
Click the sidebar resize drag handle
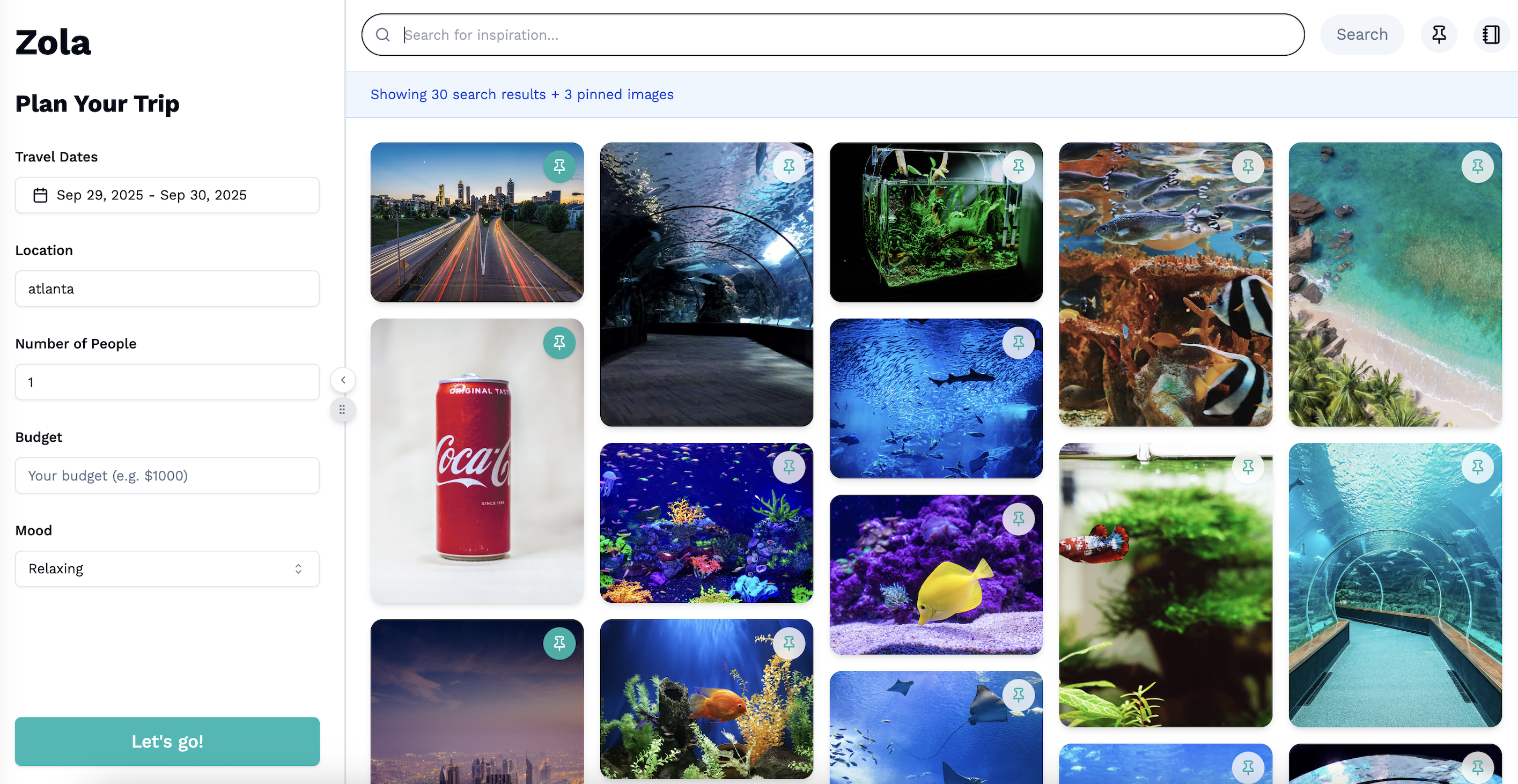point(342,409)
